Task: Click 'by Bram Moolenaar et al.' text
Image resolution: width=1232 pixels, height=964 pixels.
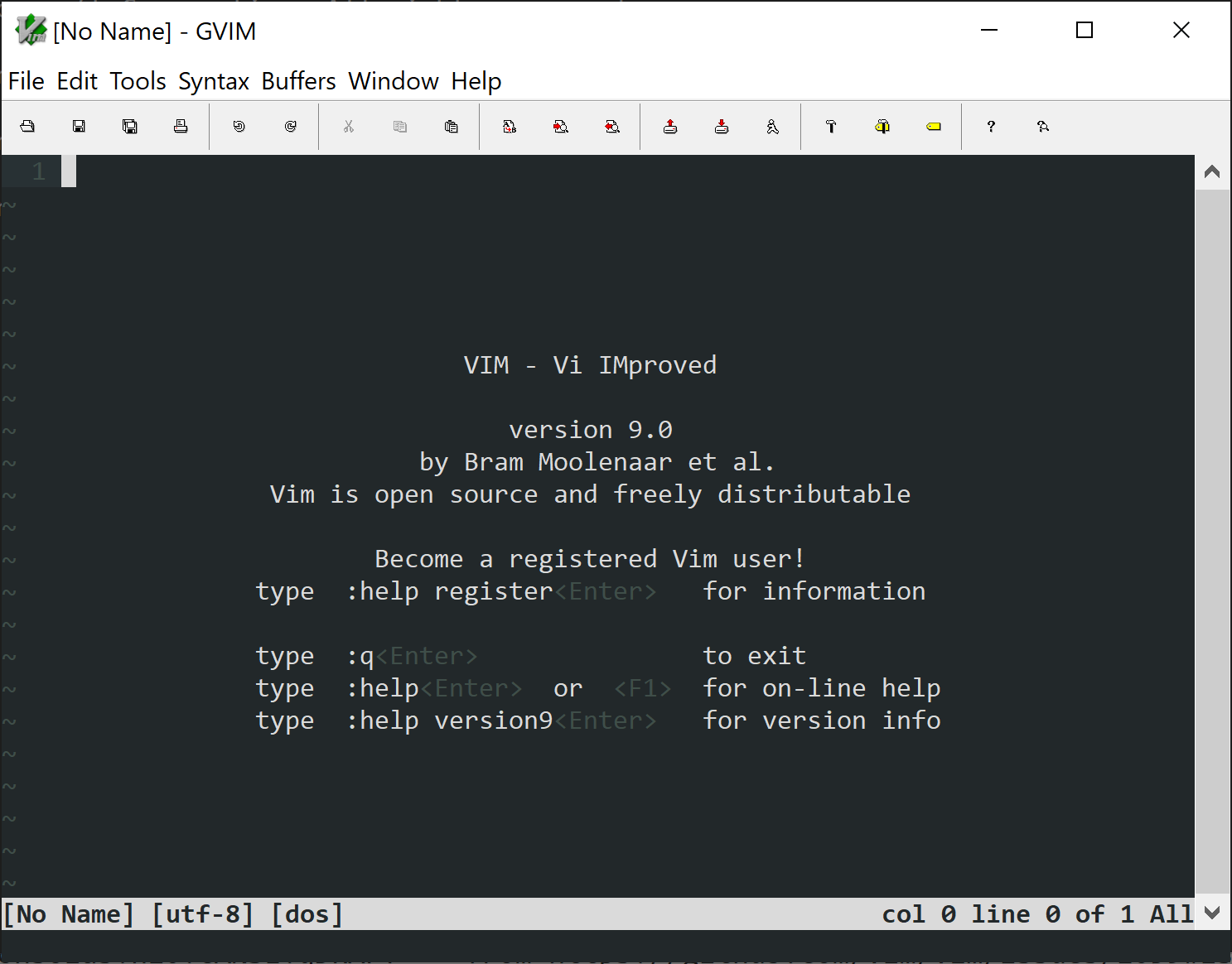Action: (597, 462)
